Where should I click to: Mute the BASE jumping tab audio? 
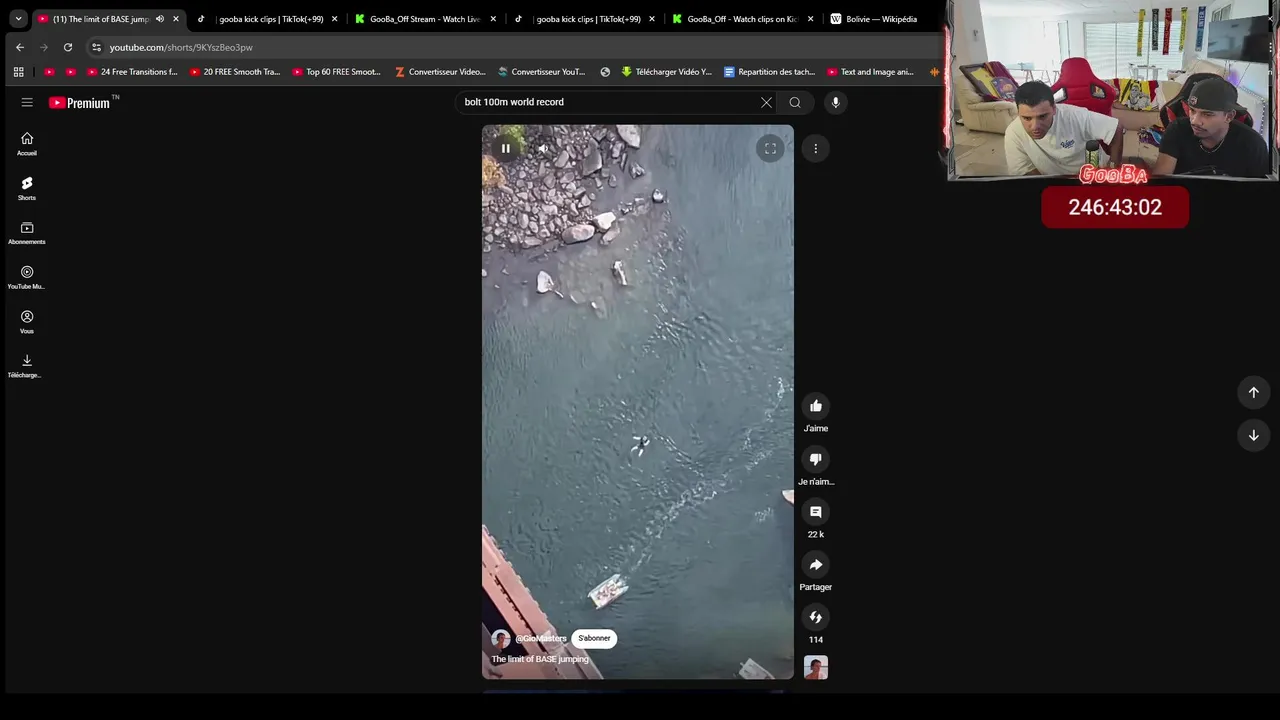click(x=159, y=18)
